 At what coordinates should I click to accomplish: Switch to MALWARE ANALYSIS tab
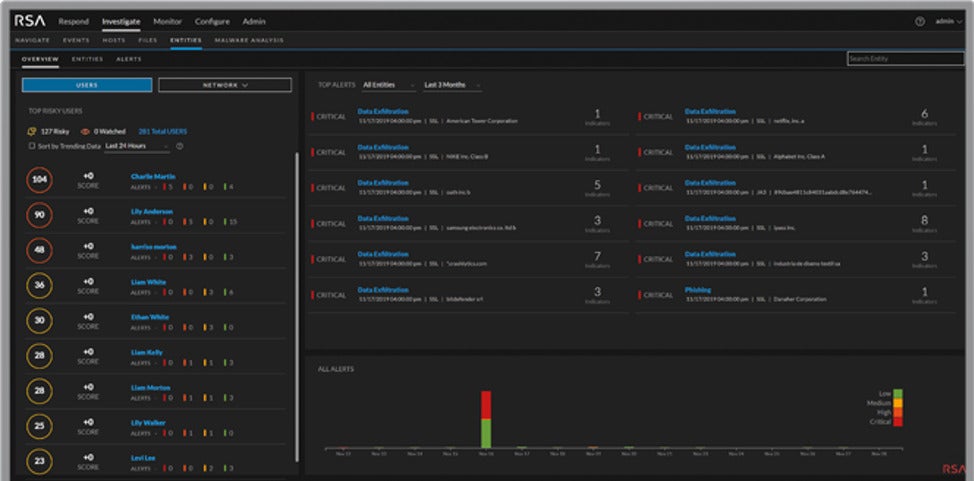[x=249, y=40]
